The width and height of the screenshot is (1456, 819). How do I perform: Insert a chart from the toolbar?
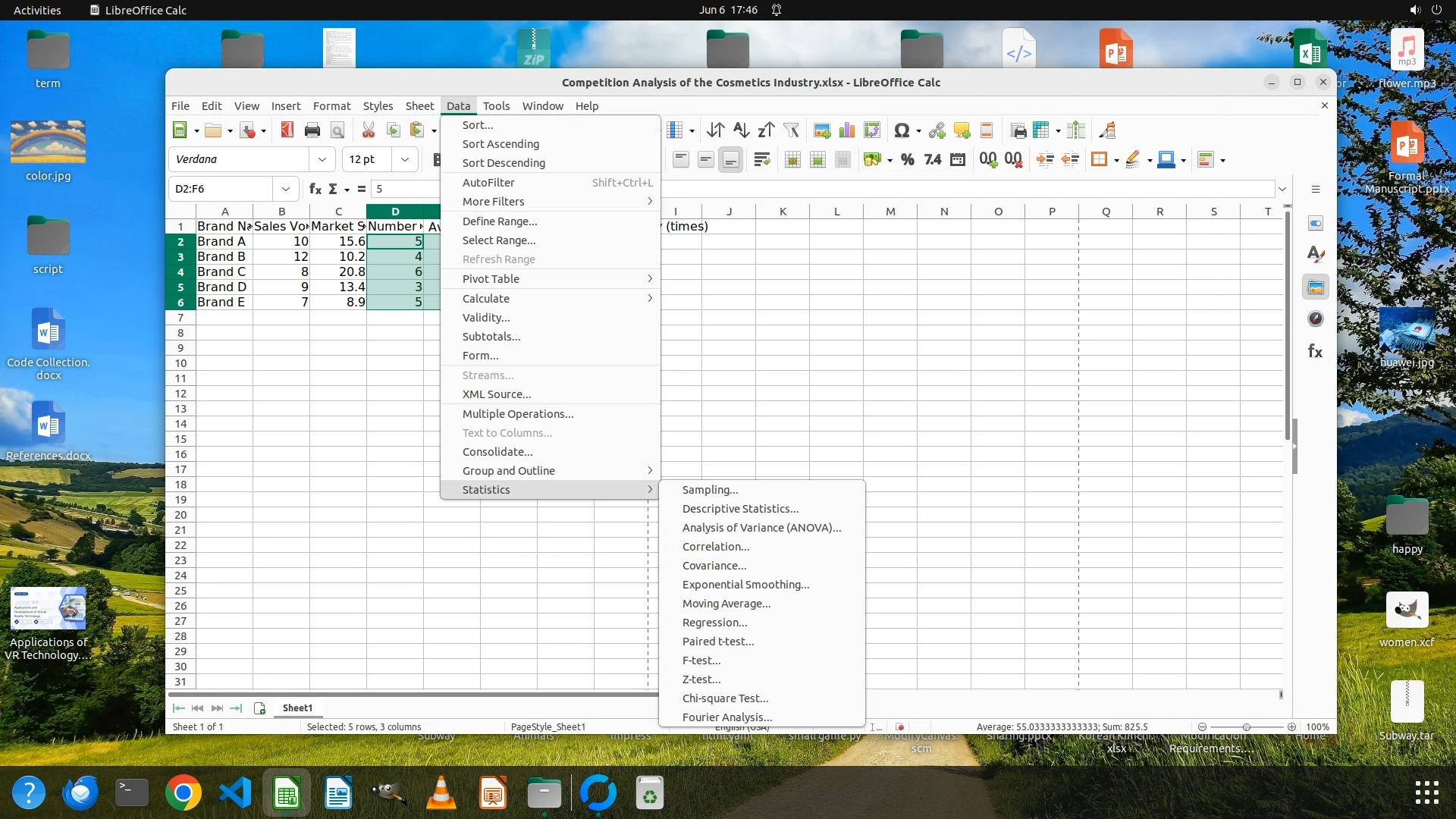(x=847, y=130)
